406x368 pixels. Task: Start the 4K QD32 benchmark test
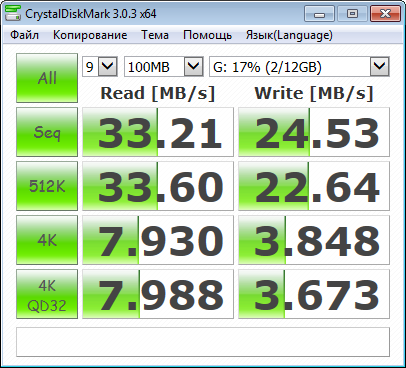(47, 294)
